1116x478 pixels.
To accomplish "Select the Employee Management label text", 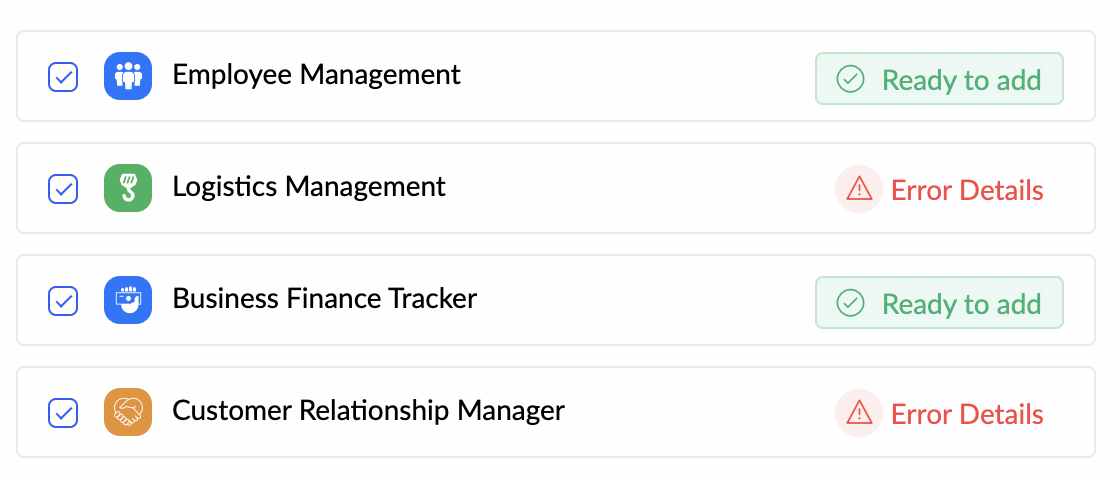I will click(316, 75).
